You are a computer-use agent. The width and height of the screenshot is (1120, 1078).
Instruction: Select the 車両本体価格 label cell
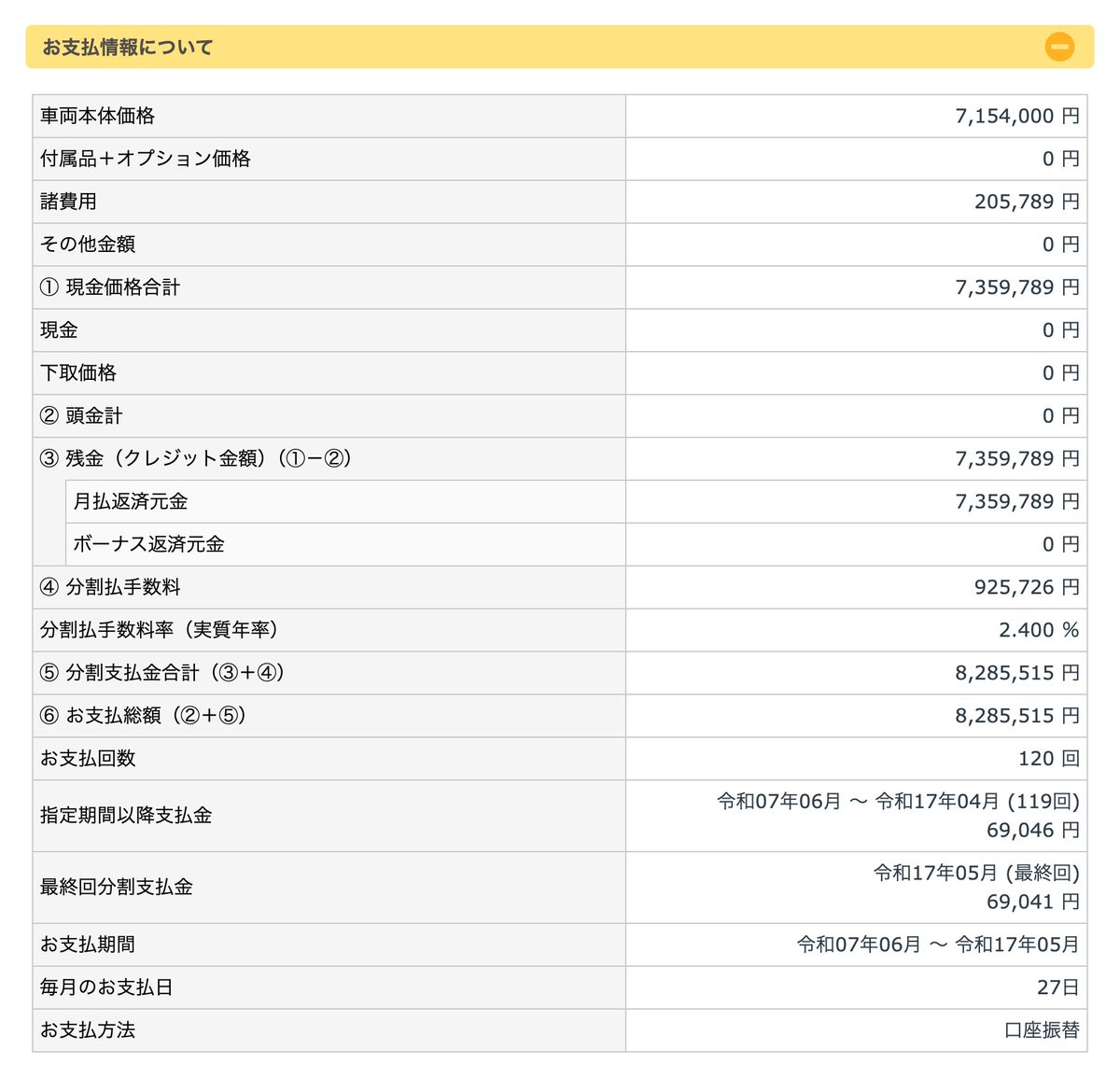pyautogui.click(x=329, y=116)
